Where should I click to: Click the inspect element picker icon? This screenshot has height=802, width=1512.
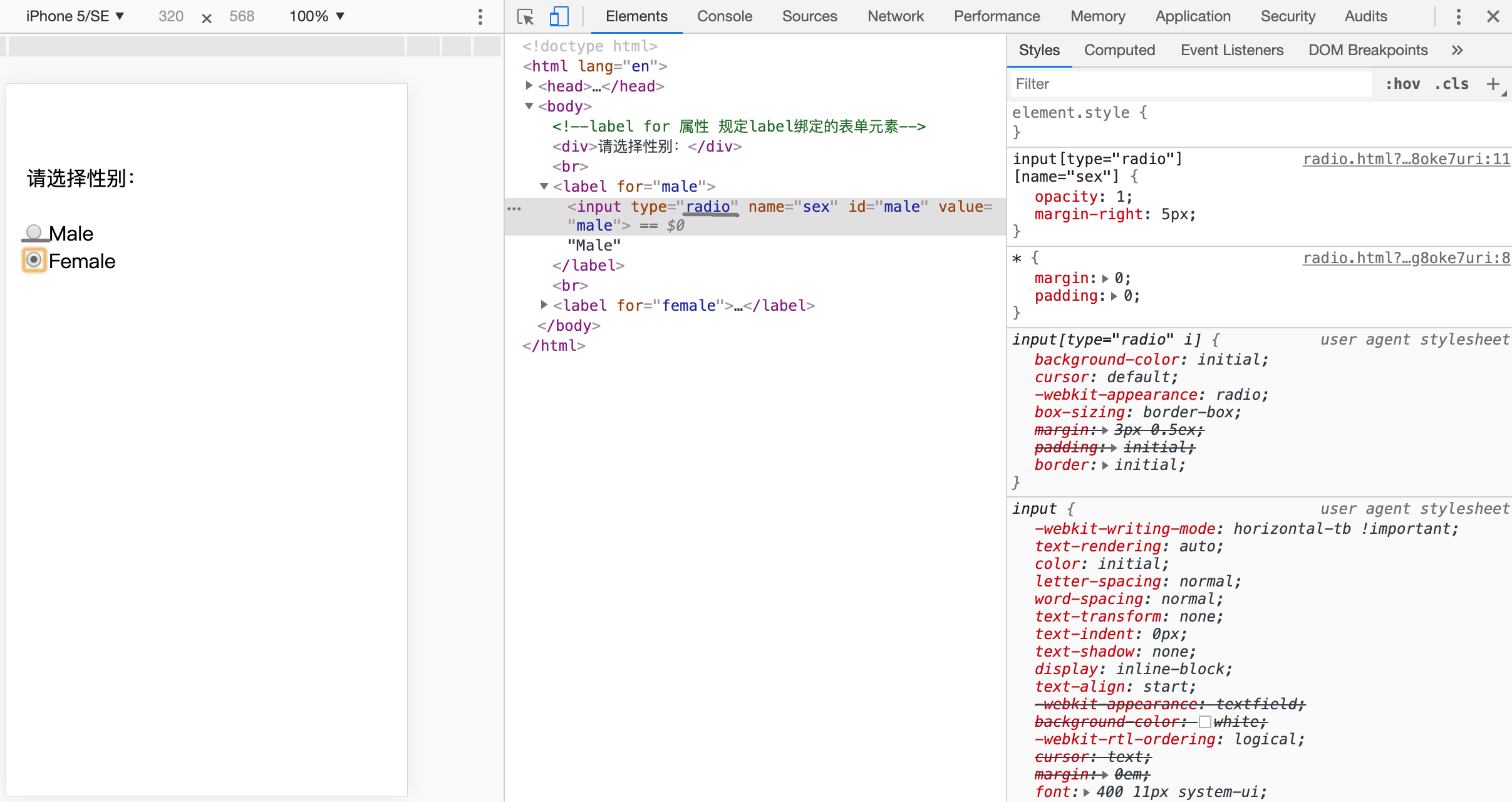pyautogui.click(x=526, y=17)
